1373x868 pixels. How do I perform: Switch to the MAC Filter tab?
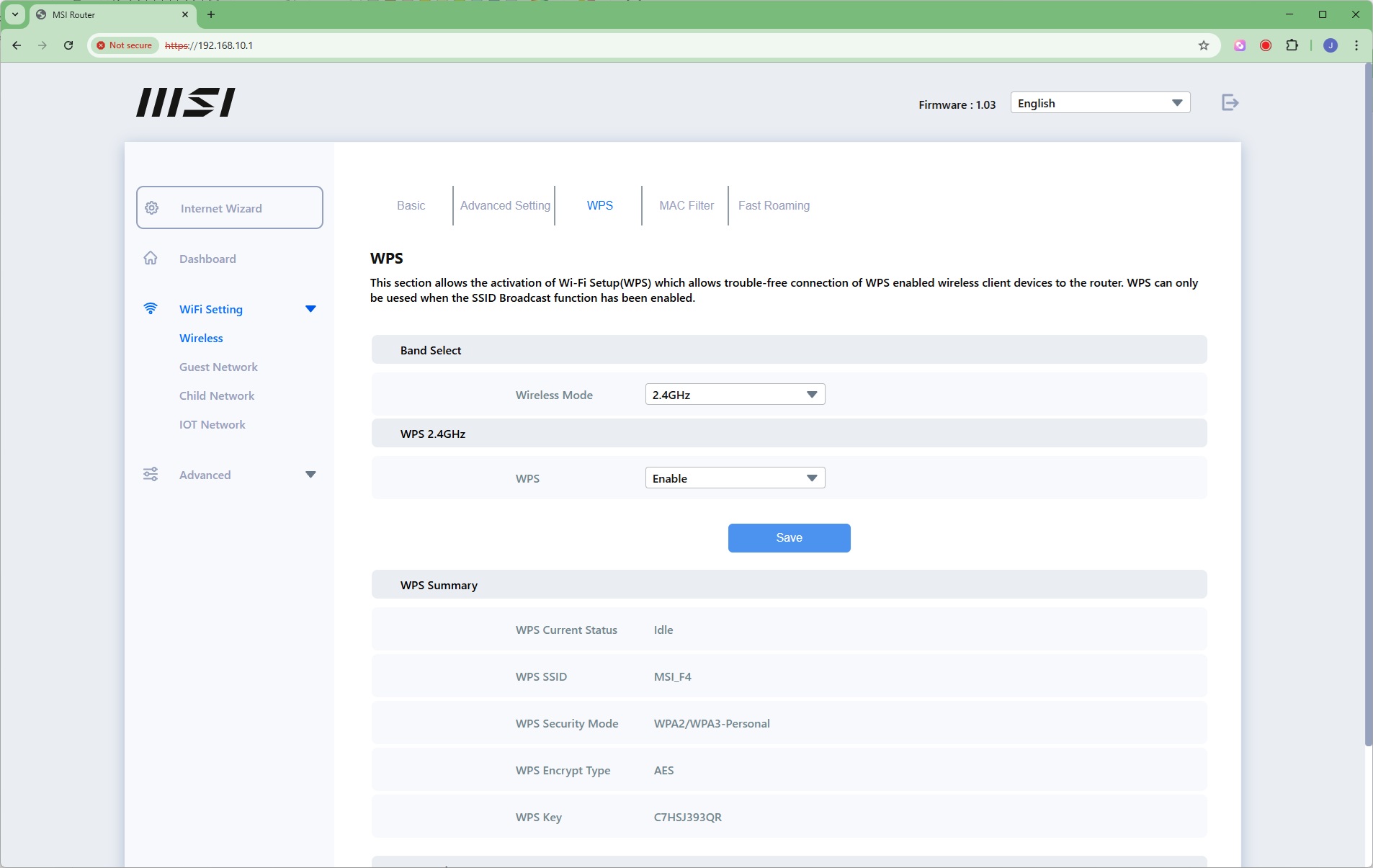coord(686,205)
